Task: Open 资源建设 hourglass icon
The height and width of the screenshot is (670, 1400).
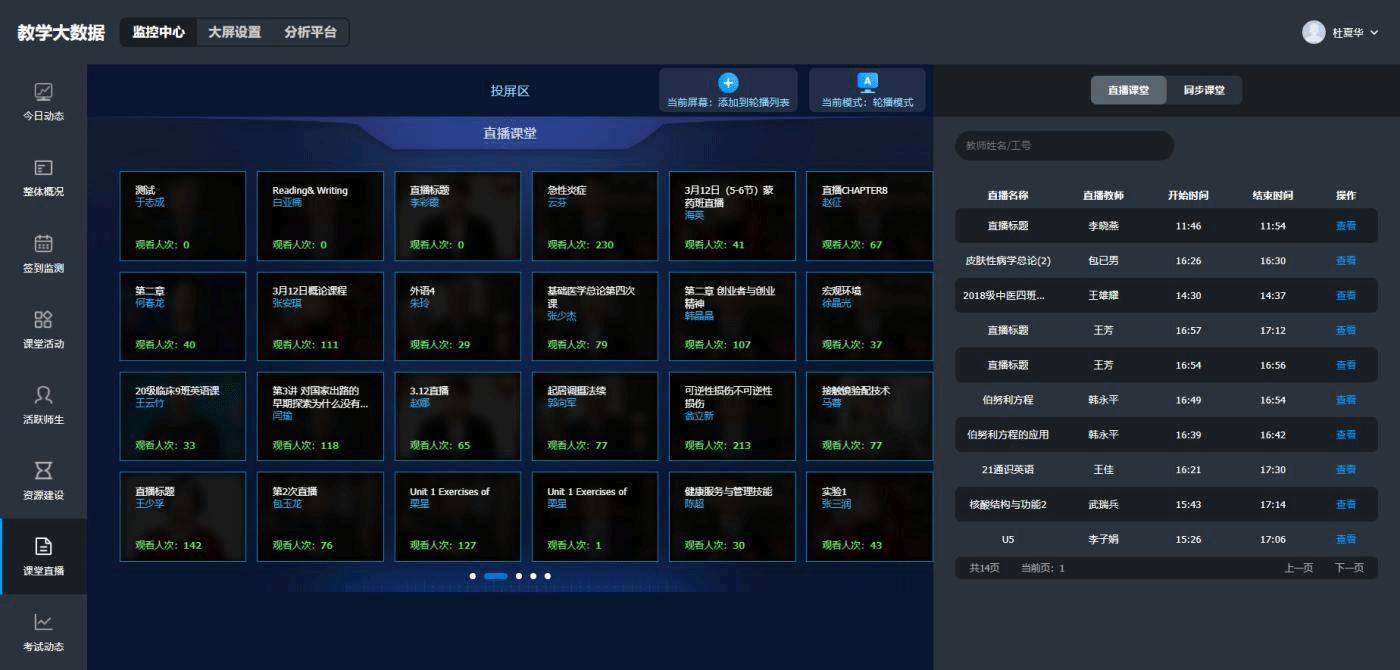Action: pyautogui.click(x=43, y=471)
